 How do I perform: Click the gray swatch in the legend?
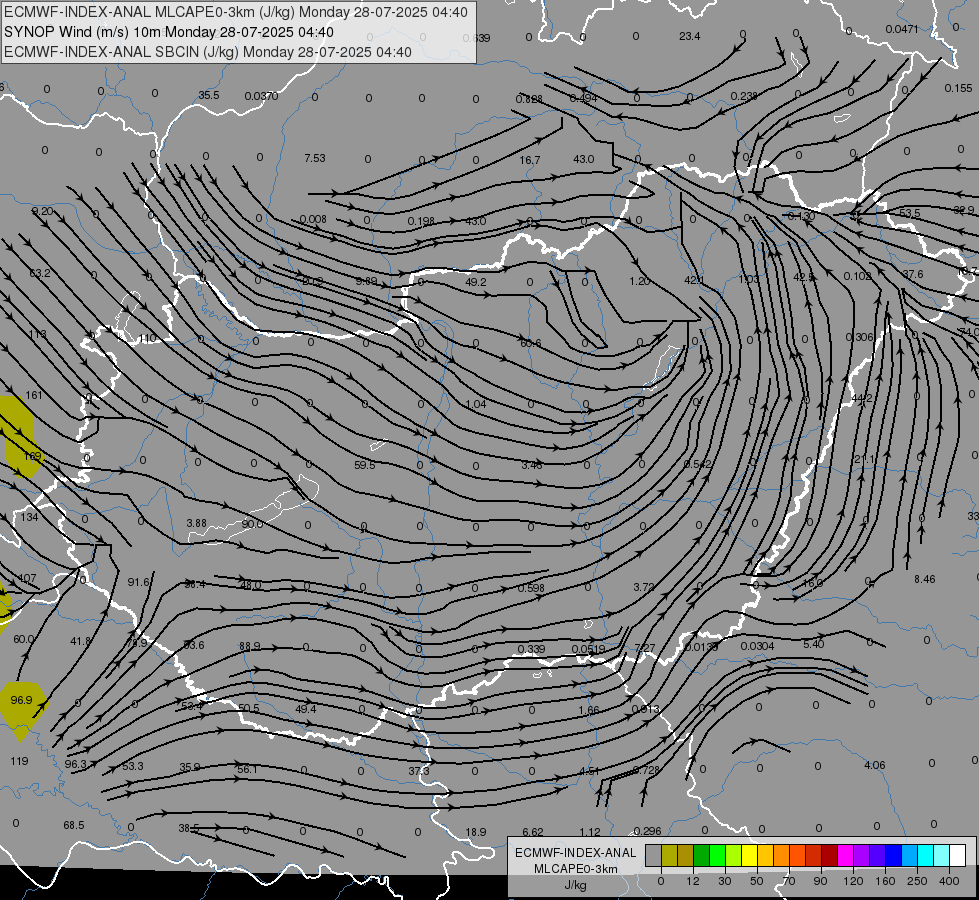[x=653, y=855]
